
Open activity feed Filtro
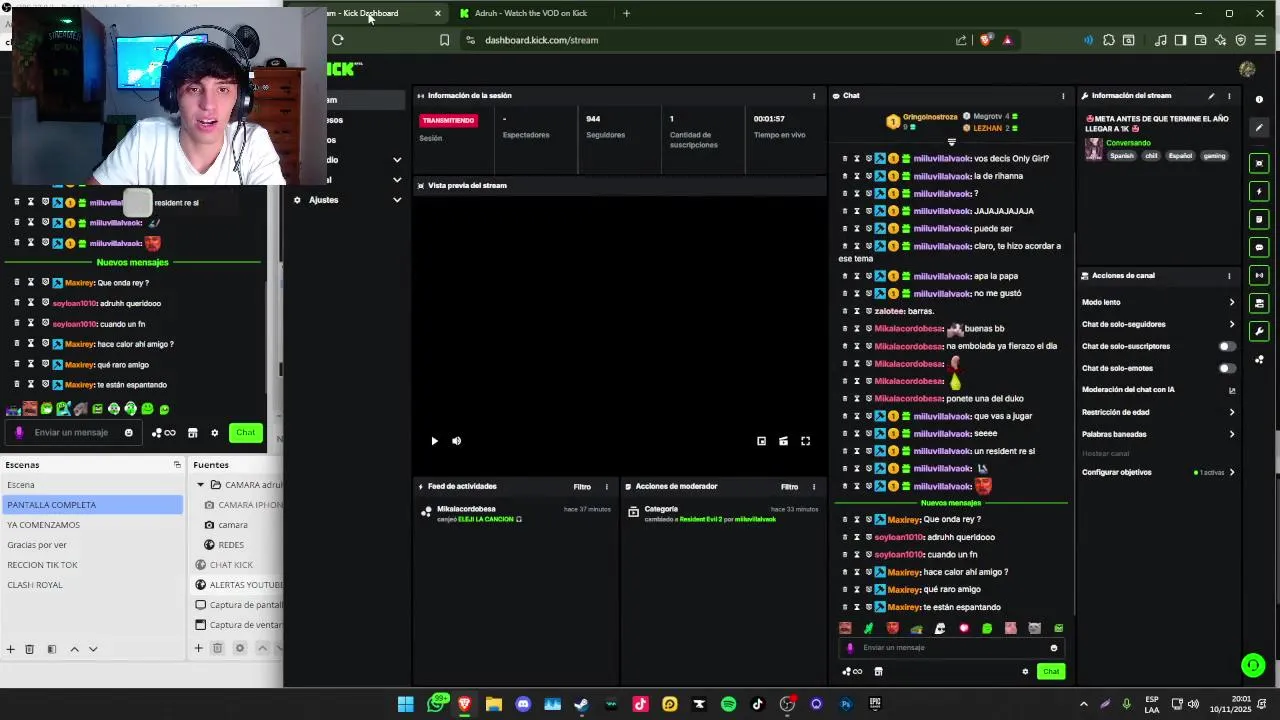point(582,487)
